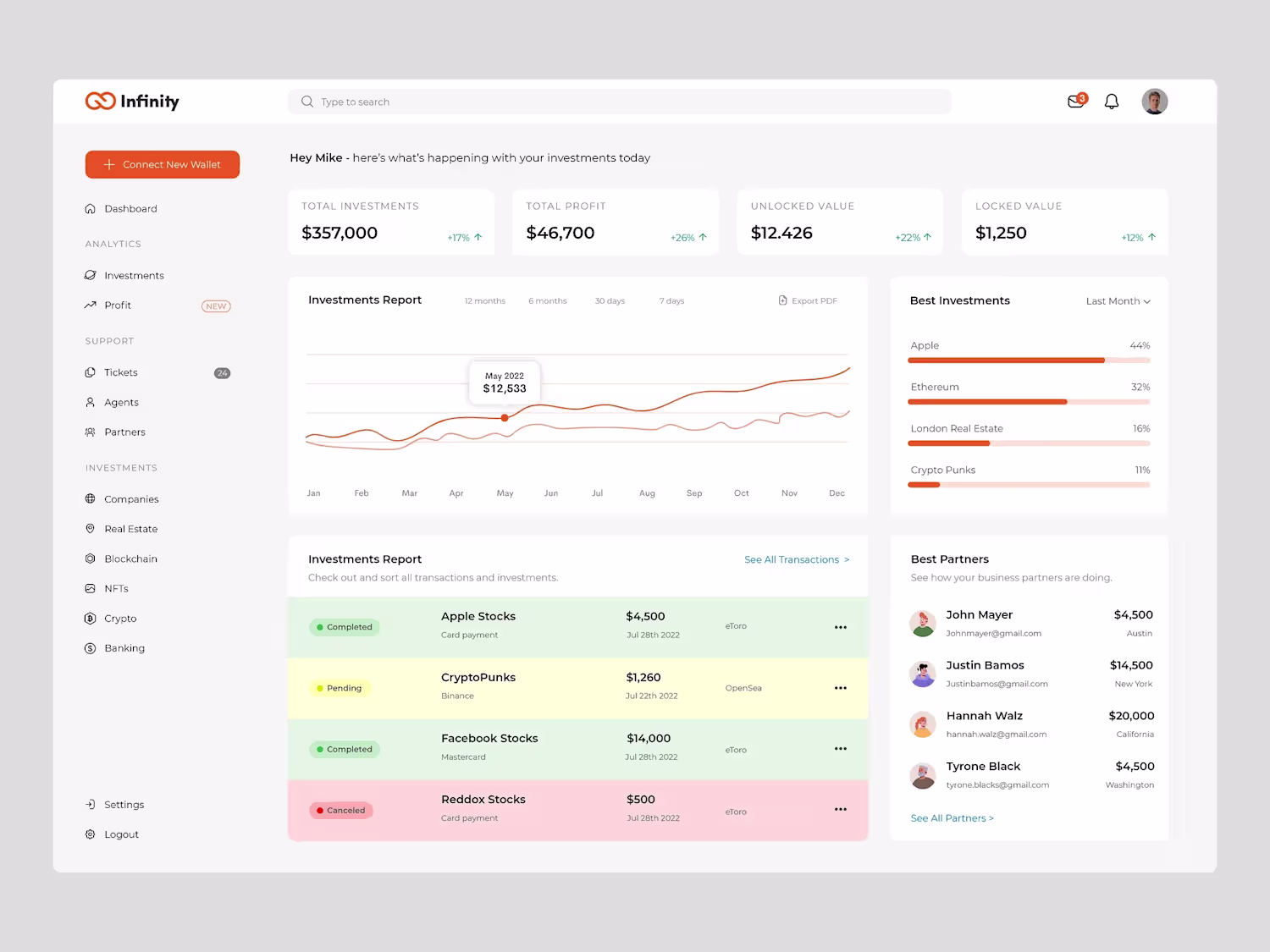
Task: Open the user profile avatar
Action: tap(1155, 102)
